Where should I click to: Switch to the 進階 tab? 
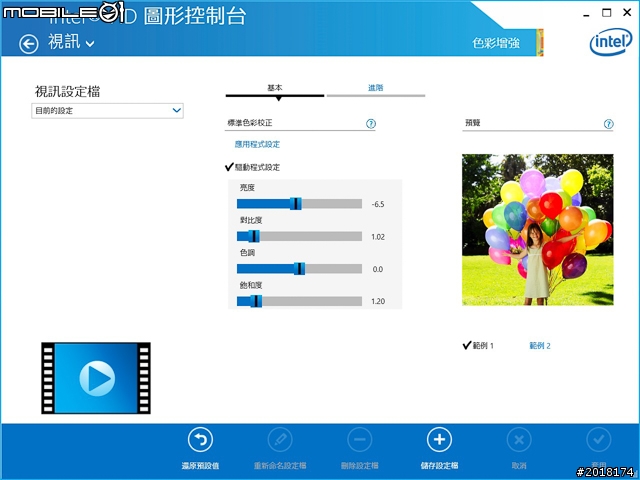point(376,88)
